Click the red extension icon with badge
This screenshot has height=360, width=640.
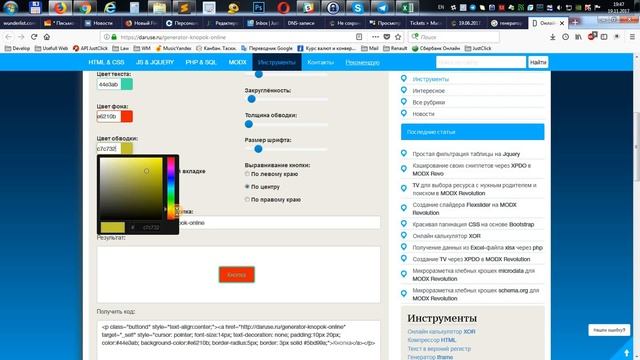591,36
